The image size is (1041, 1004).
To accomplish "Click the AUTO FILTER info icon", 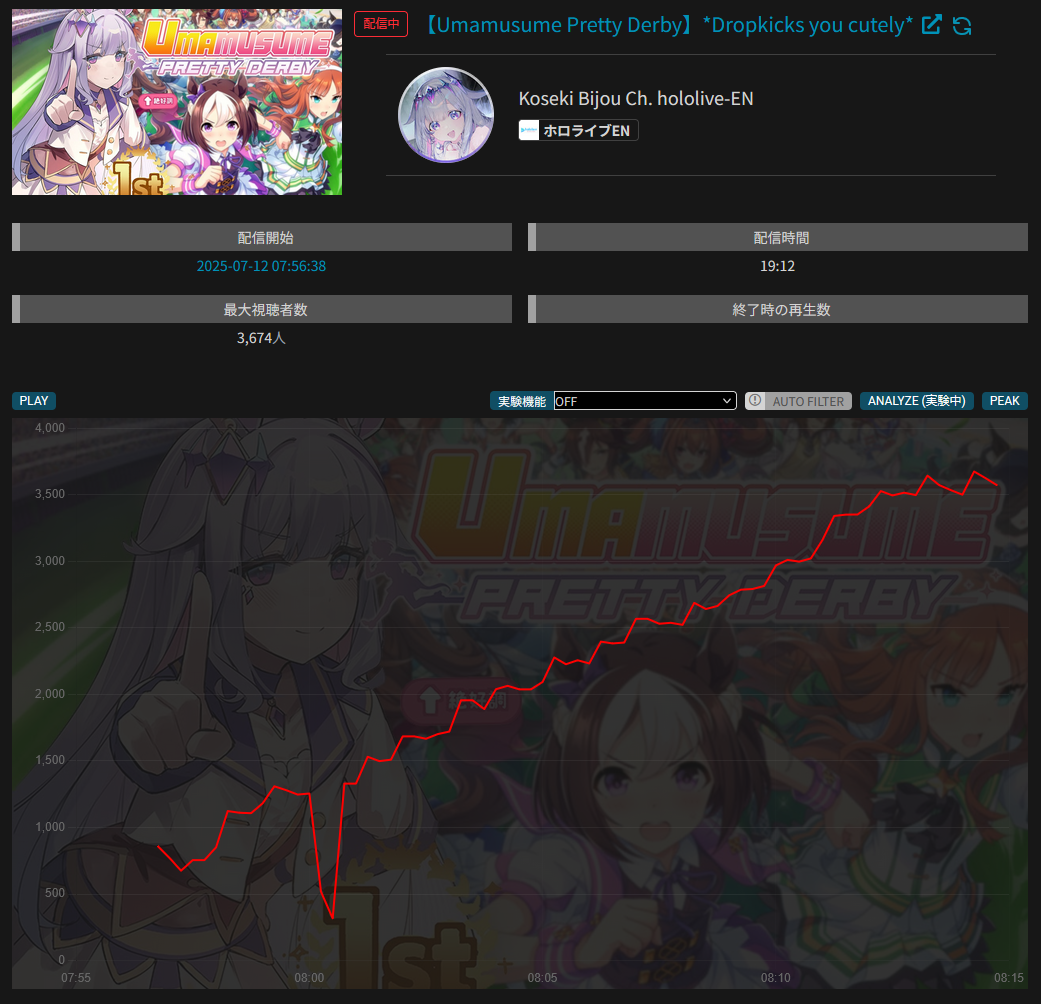I will click(755, 400).
